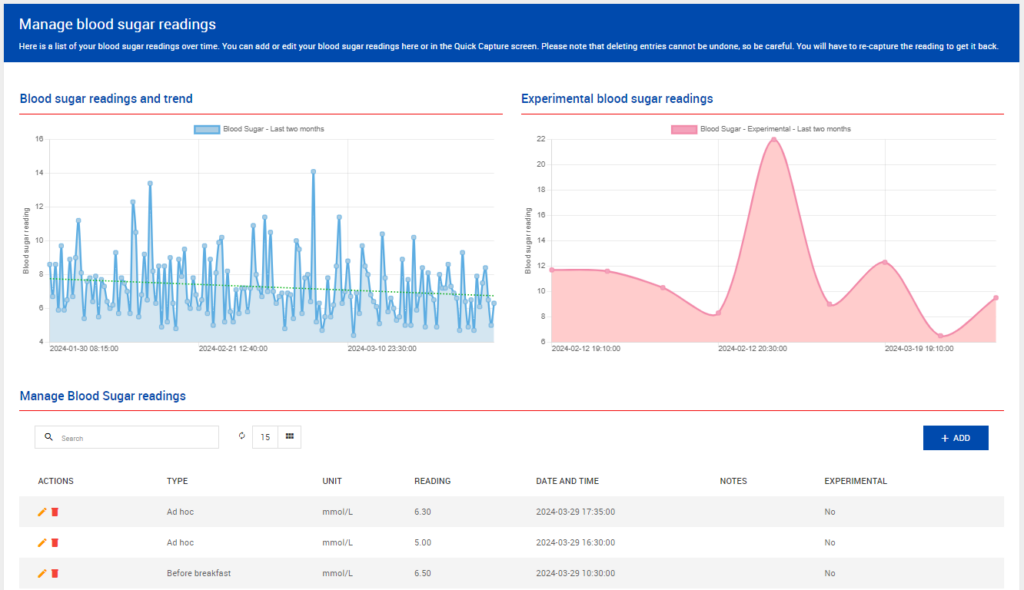Toggle the pink Experimental legend swatch
This screenshot has height=590, width=1024.
click(684, 129)
